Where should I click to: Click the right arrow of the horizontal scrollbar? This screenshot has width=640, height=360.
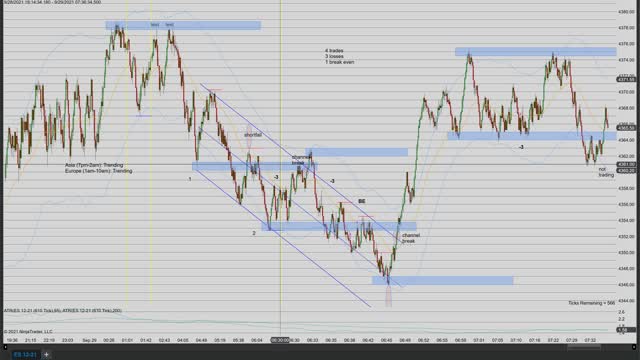pyautogui.click(x=634, y=347)
